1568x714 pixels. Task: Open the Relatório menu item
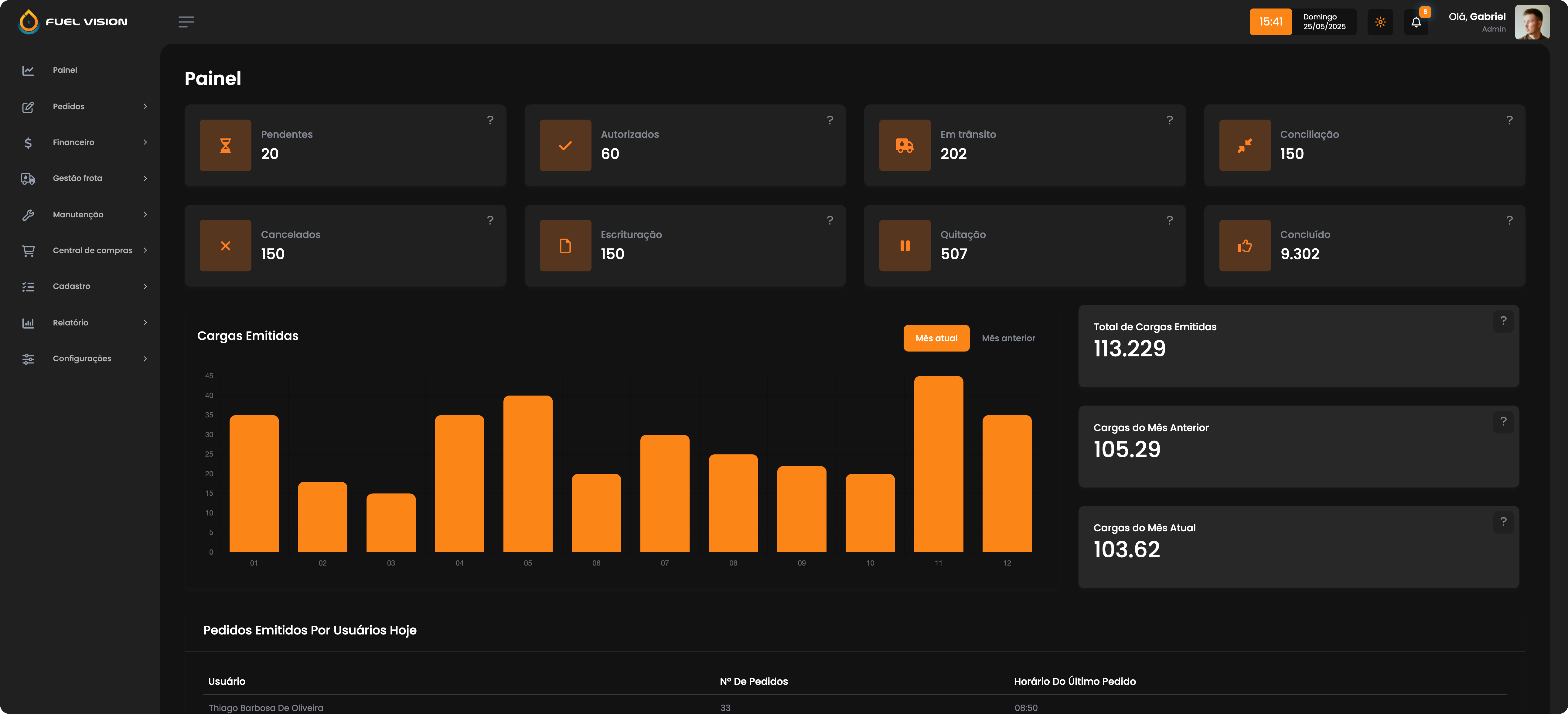pos(70,323)
